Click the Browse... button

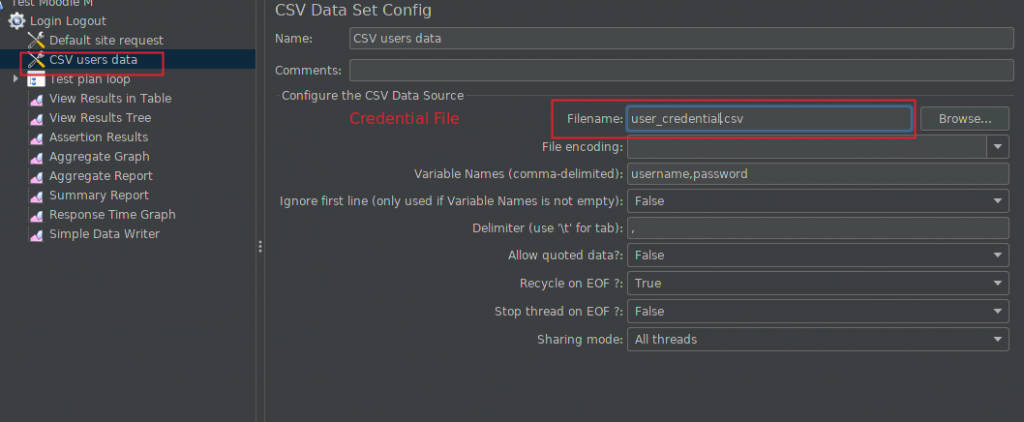pyautogui.click(x=965, y=119)
